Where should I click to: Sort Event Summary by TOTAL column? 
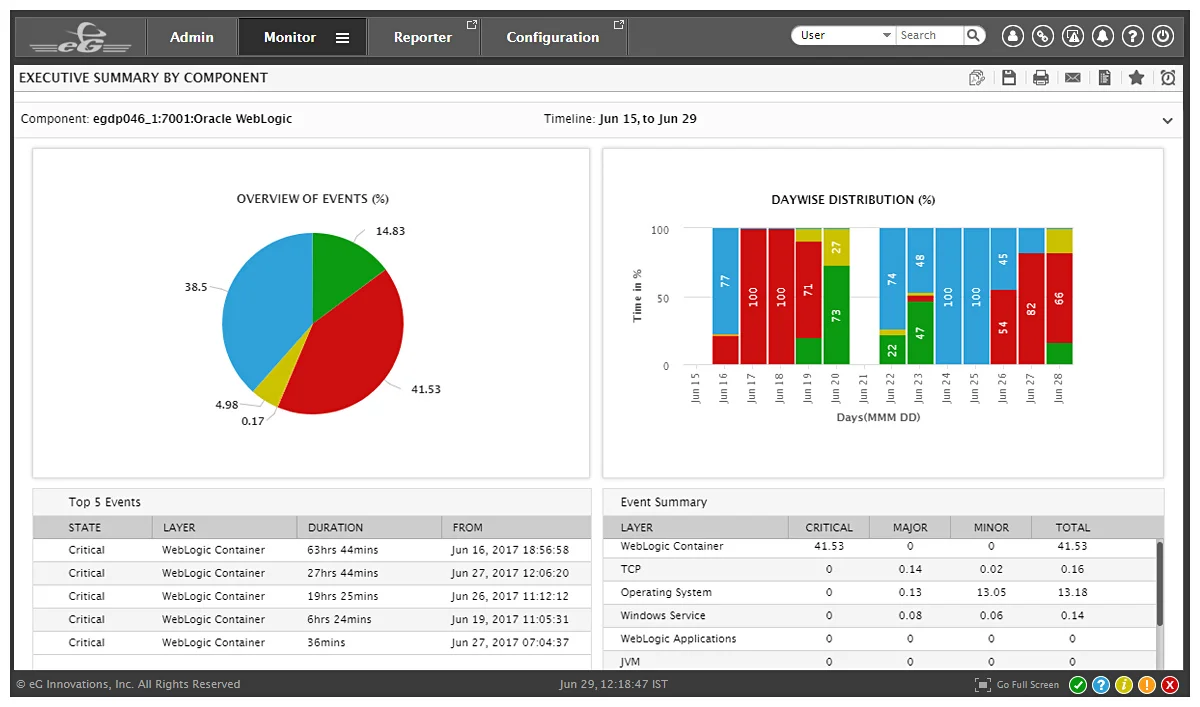1073,527
